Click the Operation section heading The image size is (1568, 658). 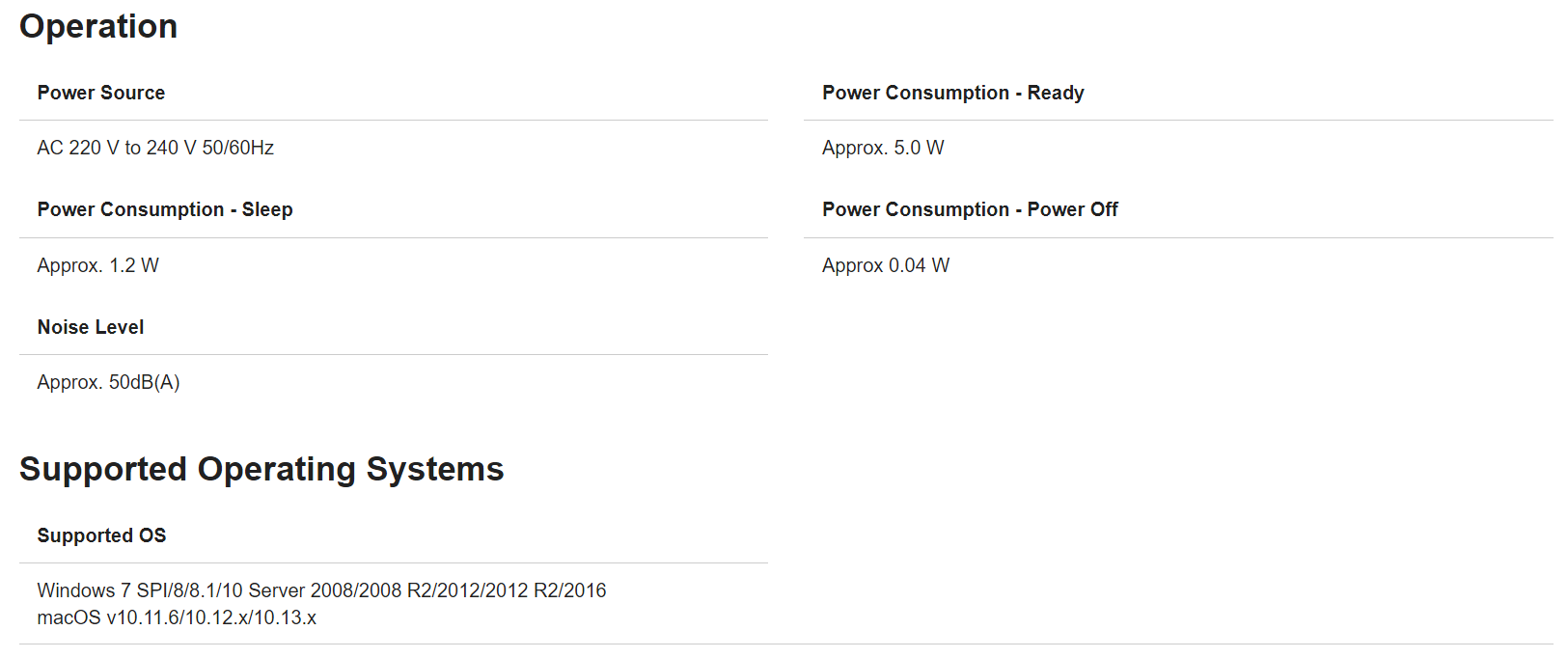pos(98,26)
